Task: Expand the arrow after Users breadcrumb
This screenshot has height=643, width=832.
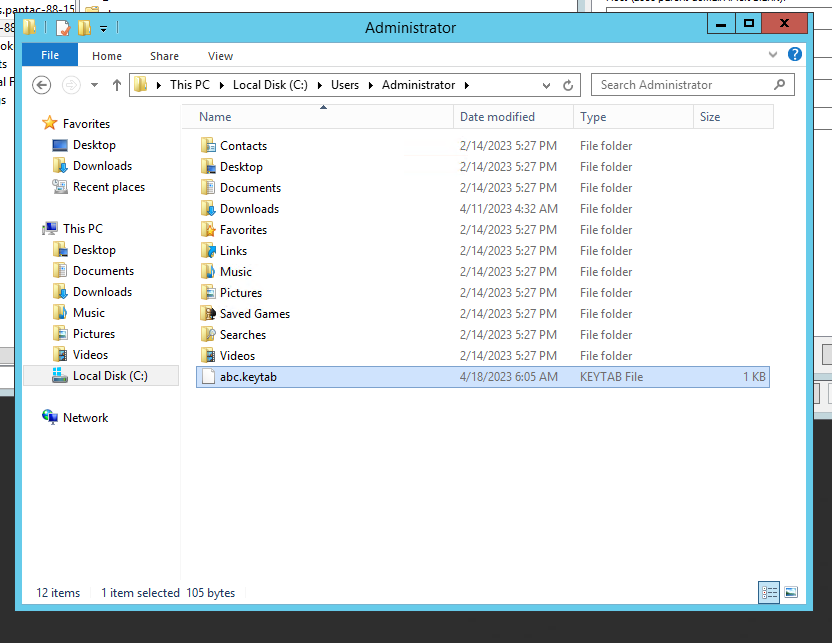Action: pyautogui.click(x=371, y=85)
